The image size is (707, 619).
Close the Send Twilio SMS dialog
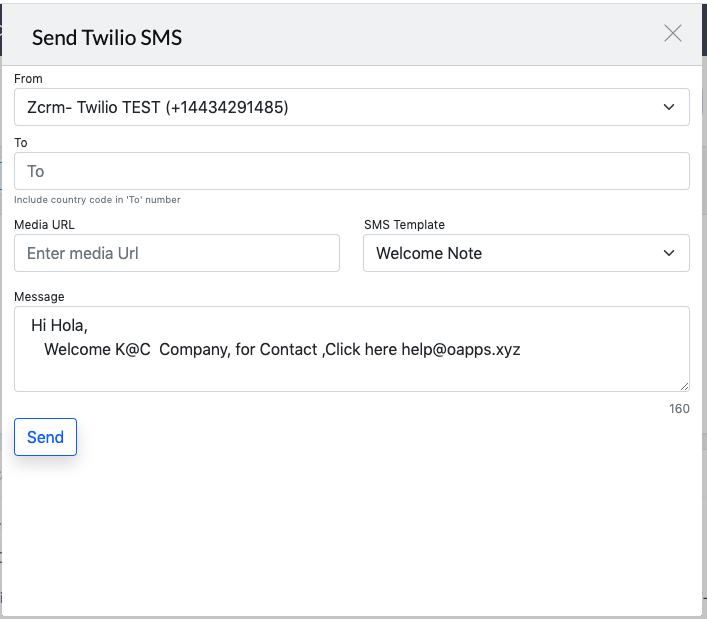[x=672, y=33]
